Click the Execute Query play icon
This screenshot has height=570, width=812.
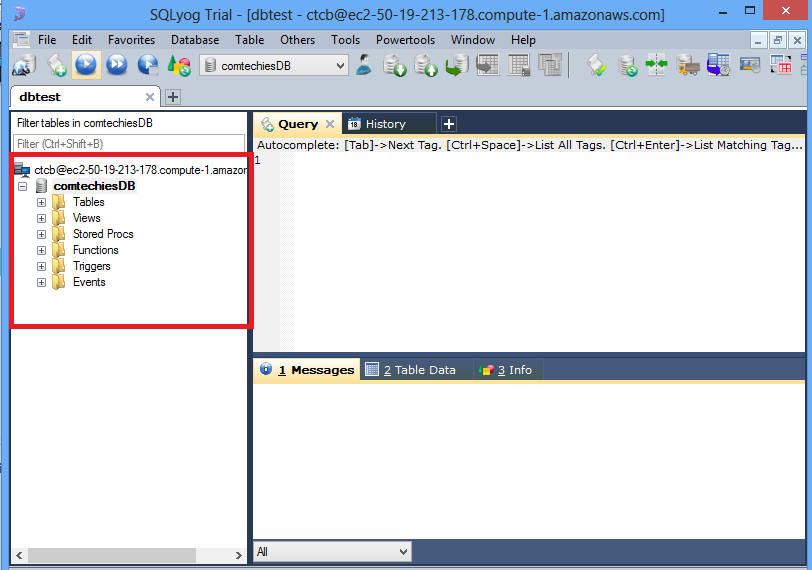click(86, 65)
